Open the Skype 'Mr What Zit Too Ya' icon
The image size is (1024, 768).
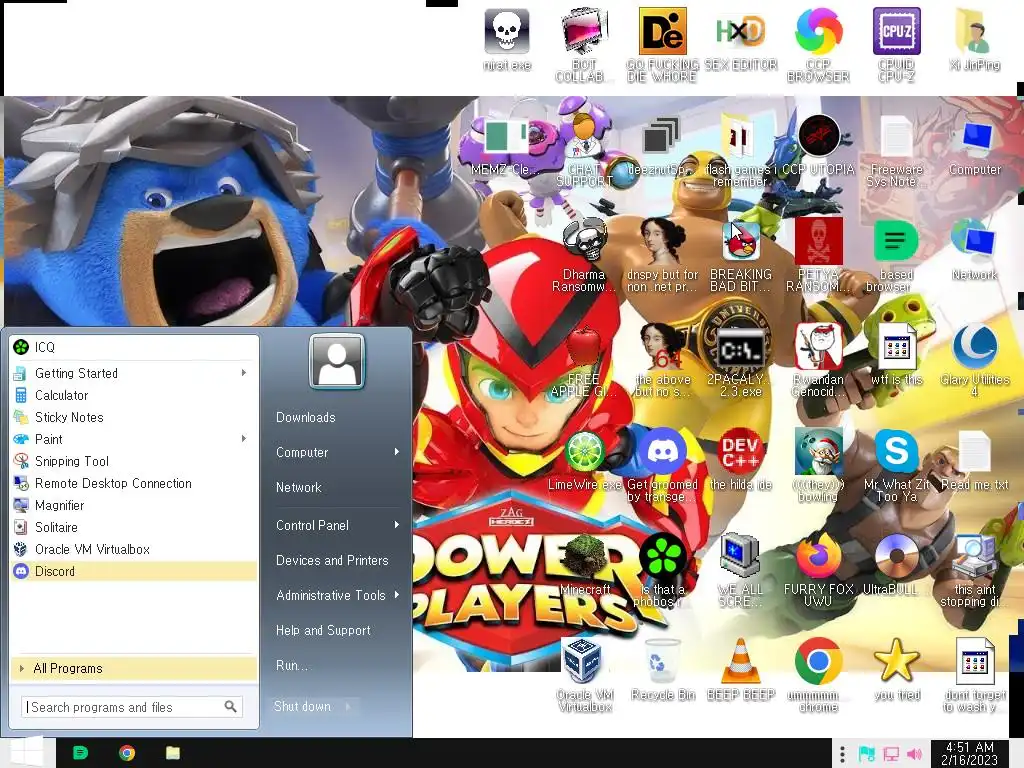pyautogui.click(x=897, y=452)
